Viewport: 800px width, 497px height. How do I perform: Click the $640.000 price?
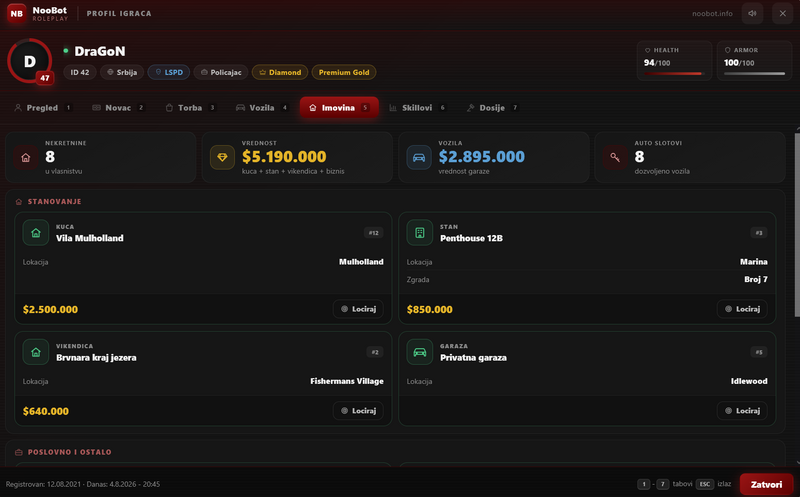tap(46, 411)
